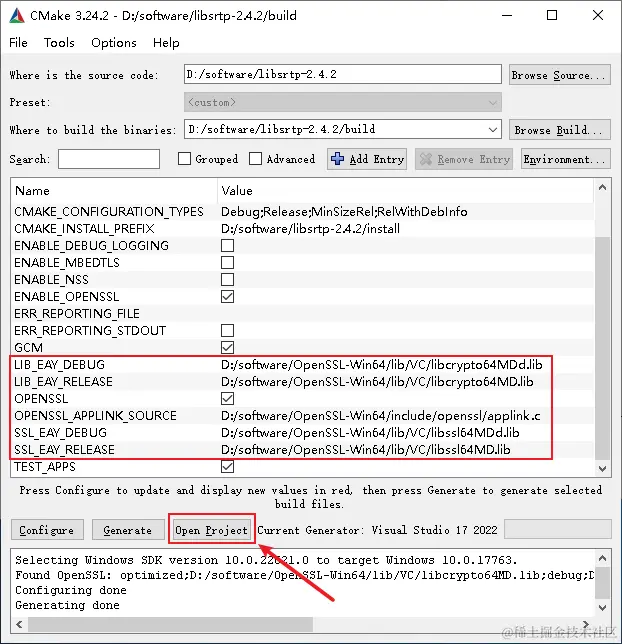Screen dimensions: 622x644
Task: Uncheck the TEST_APPS checkbox
Action: pyautogui.click(x=228, y=467)
